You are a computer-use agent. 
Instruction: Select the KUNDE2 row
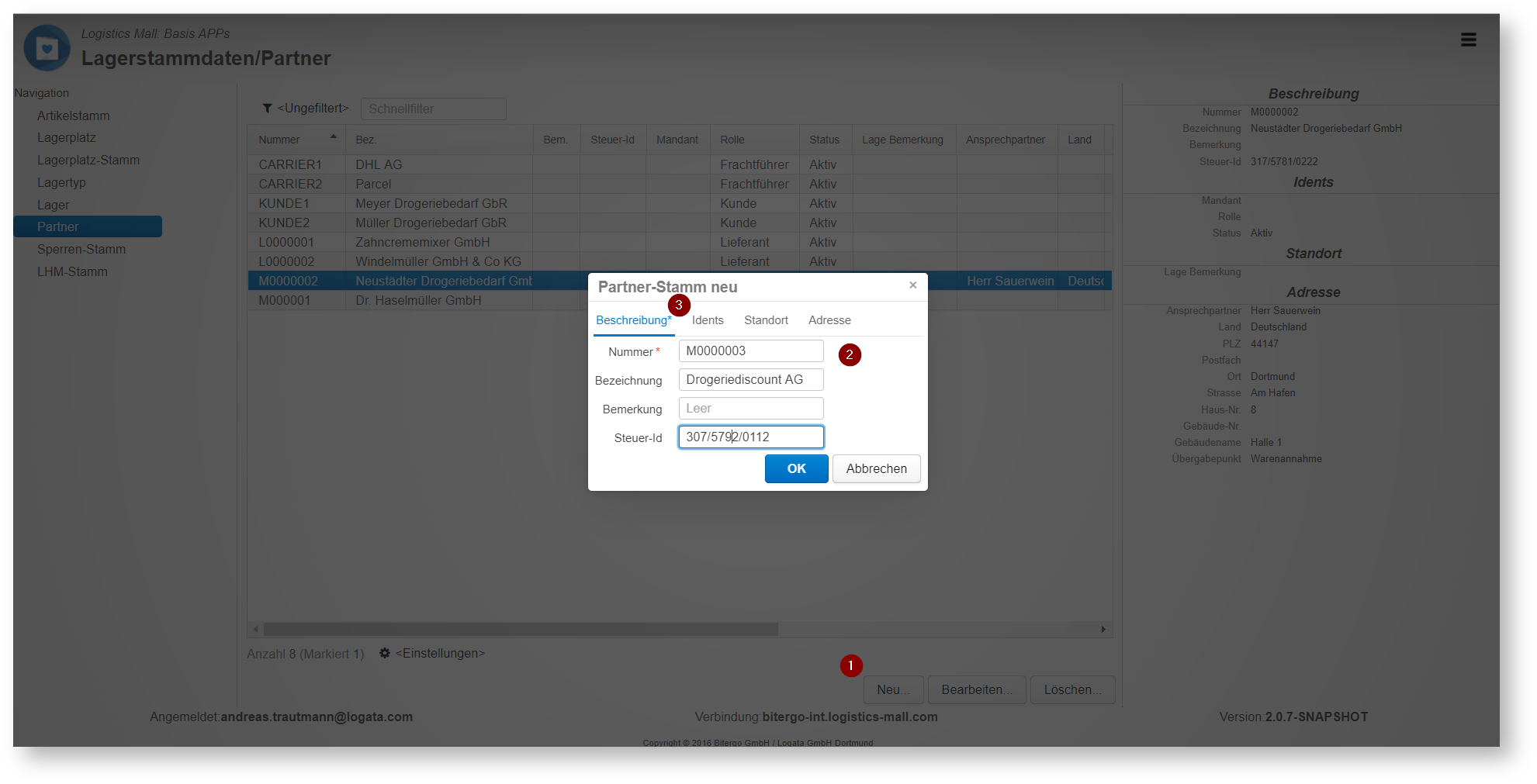point(680,223)
